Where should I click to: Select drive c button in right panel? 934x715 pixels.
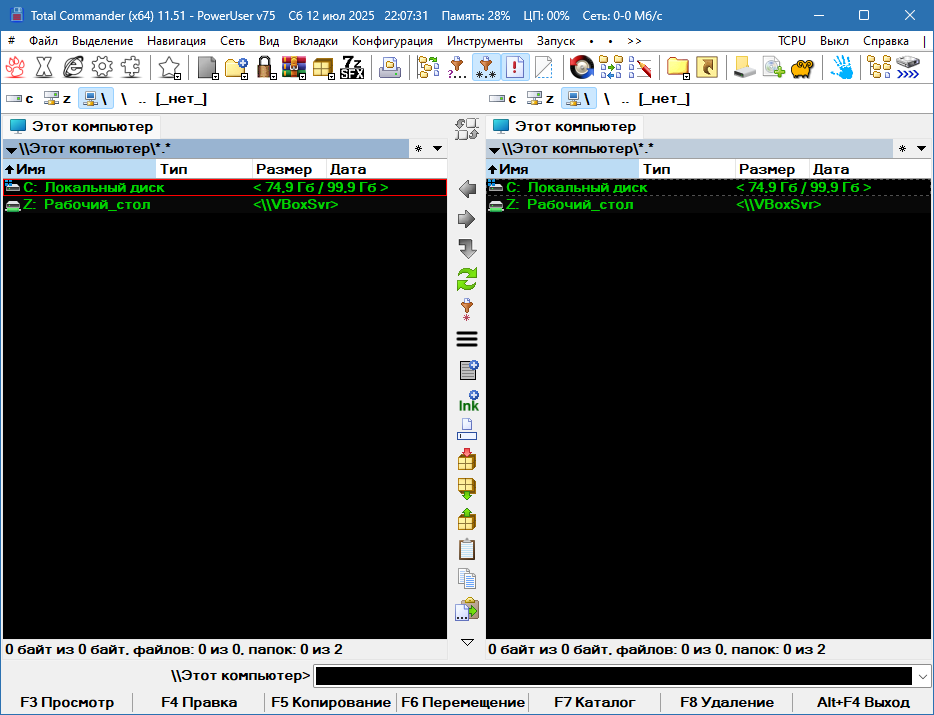click(503, 99)
